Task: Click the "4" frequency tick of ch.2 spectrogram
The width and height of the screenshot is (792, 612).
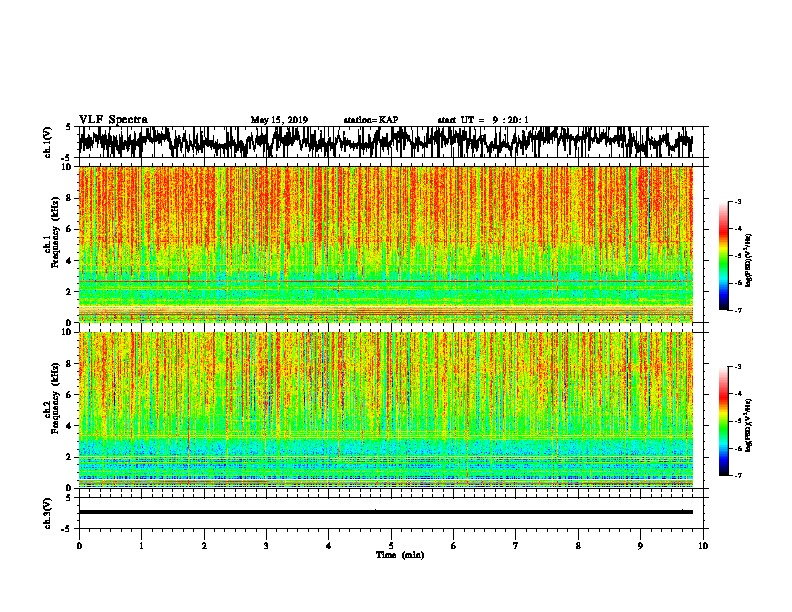Action: point(71,426)
